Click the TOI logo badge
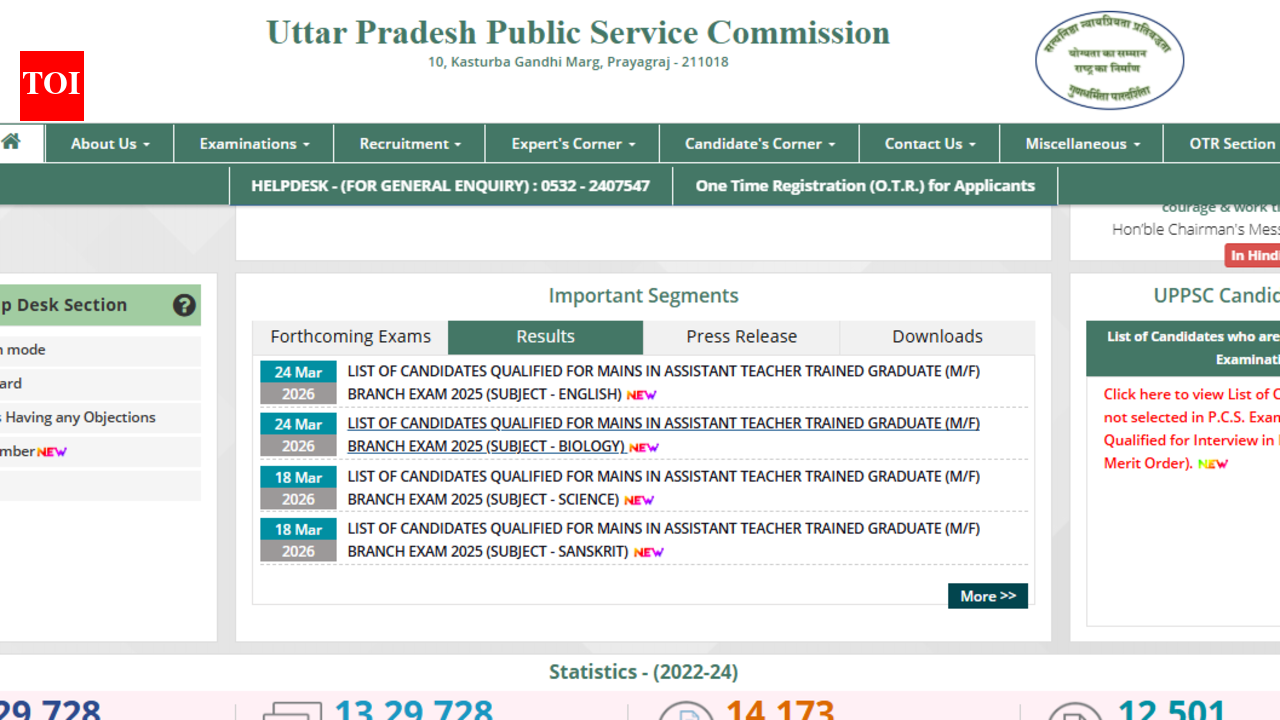The height and width of the screenshot is (720, 1280). click(x=52, y=85)
